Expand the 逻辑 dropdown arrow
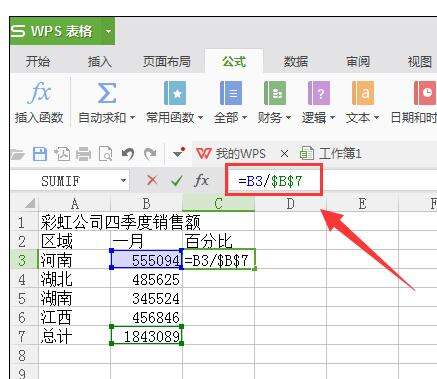Image resolution: width=437 pixels, height=379 pixels. coord(332,118)
